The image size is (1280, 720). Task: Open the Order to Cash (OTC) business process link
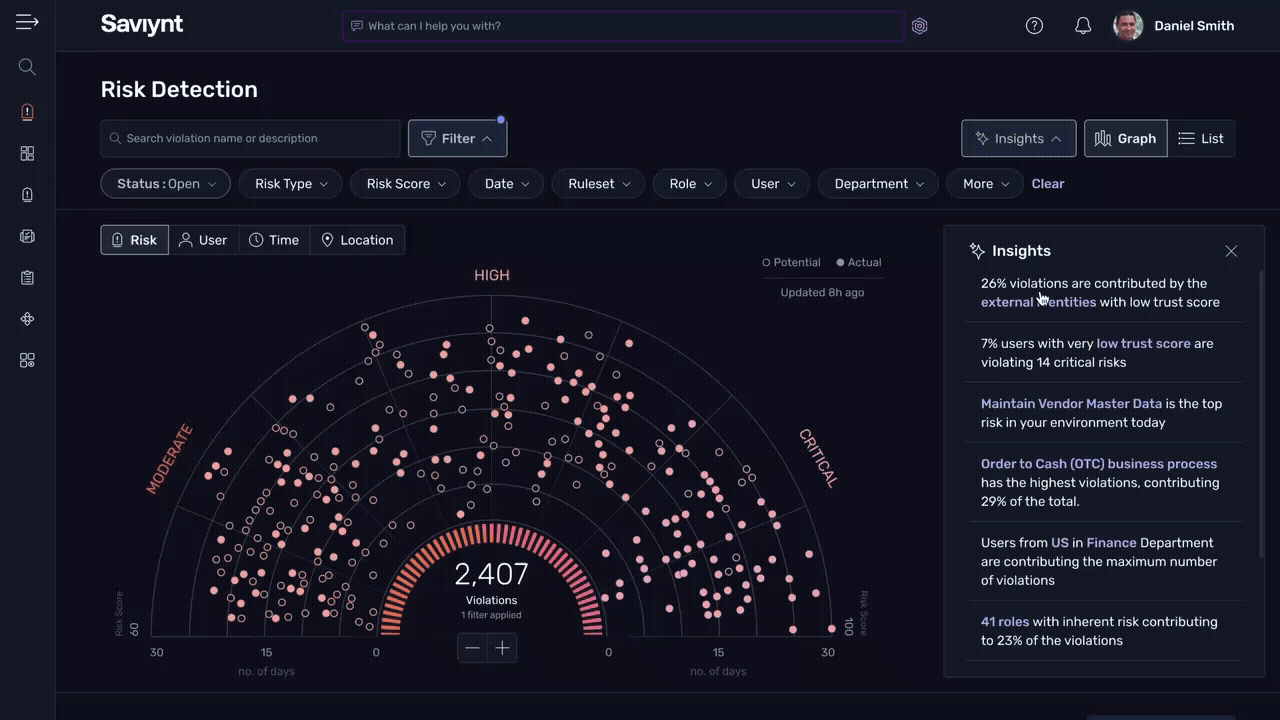pos(1099,464)
